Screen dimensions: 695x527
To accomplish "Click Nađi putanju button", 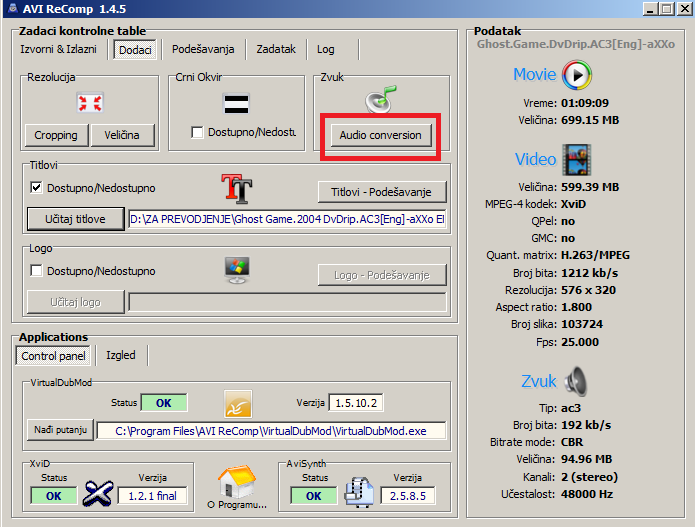I will 61,429.
